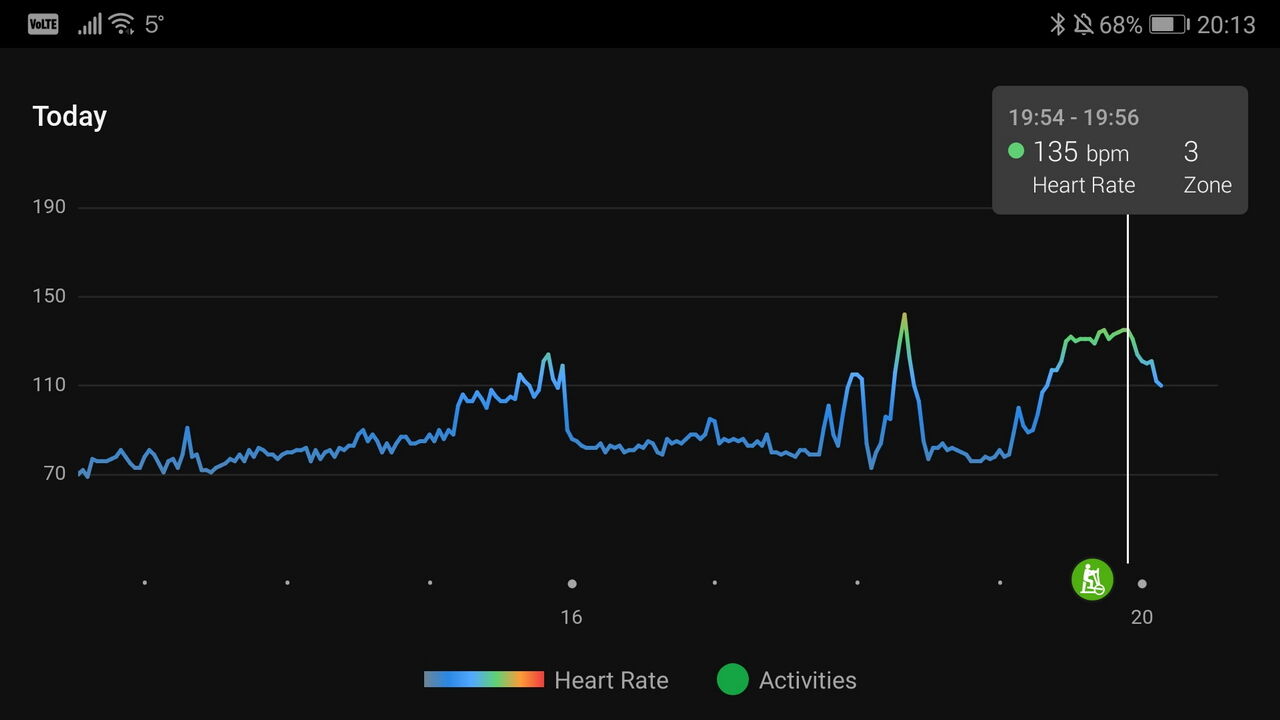Tap the 150 y-axis label
1280x720 pixels.
pos(49,296)
